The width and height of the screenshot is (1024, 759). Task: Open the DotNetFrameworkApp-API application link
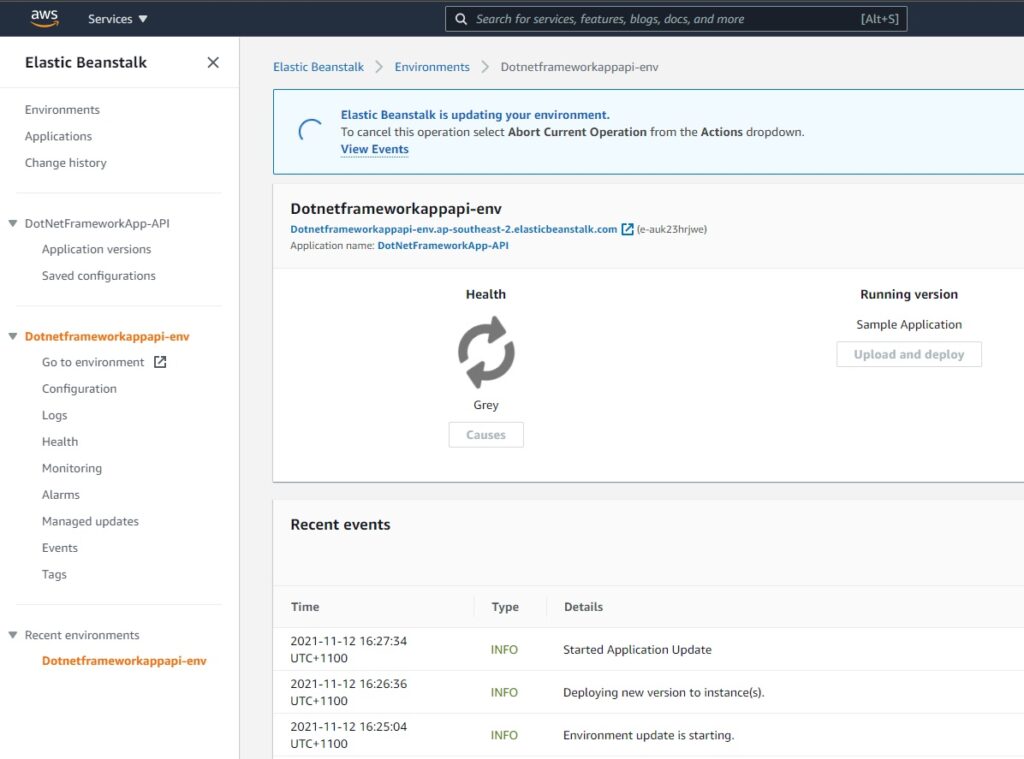coord(442,245)
